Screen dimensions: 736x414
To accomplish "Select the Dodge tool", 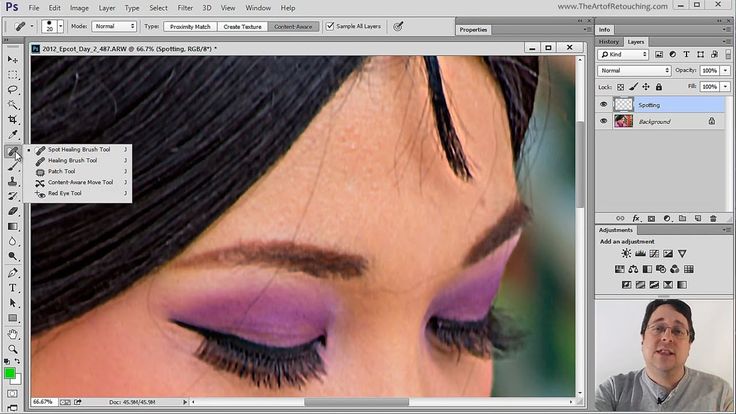I will (x=13, y=256).
